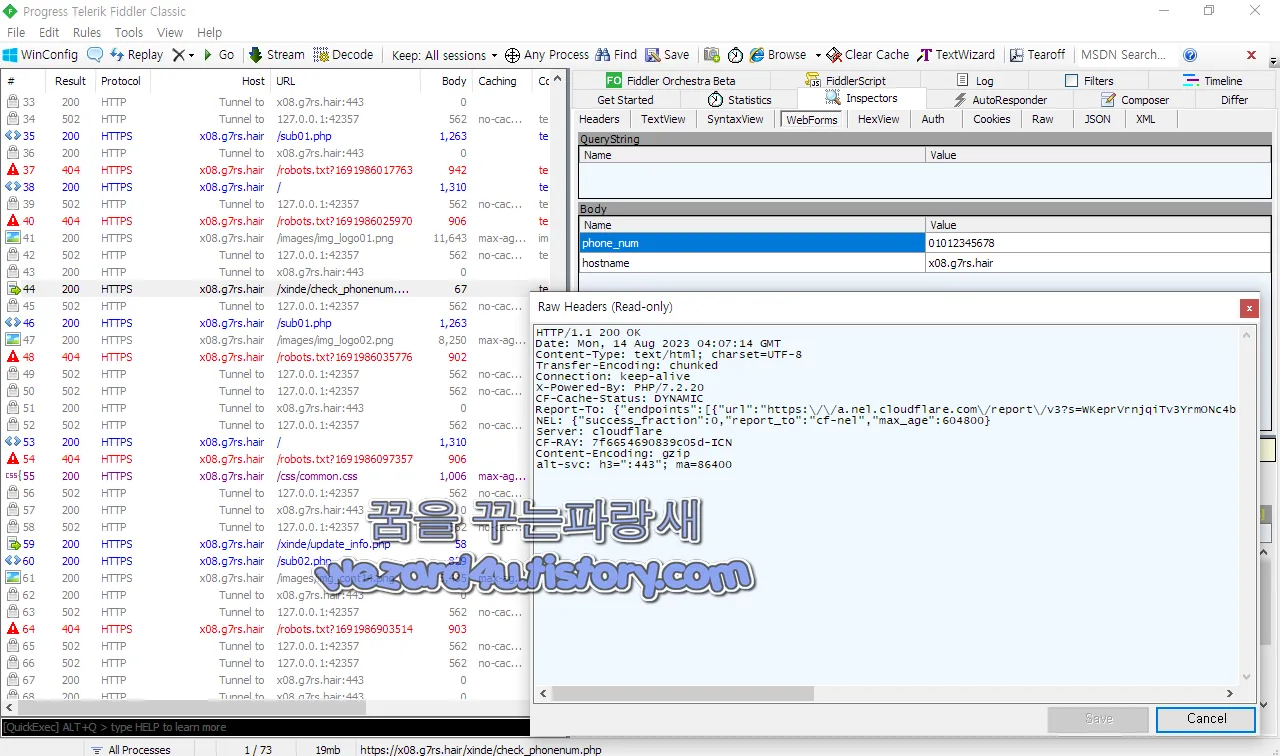Click the hostname value x08.g7rs.hair cell
The image size is (1280, 756).
pos(1097,263)
